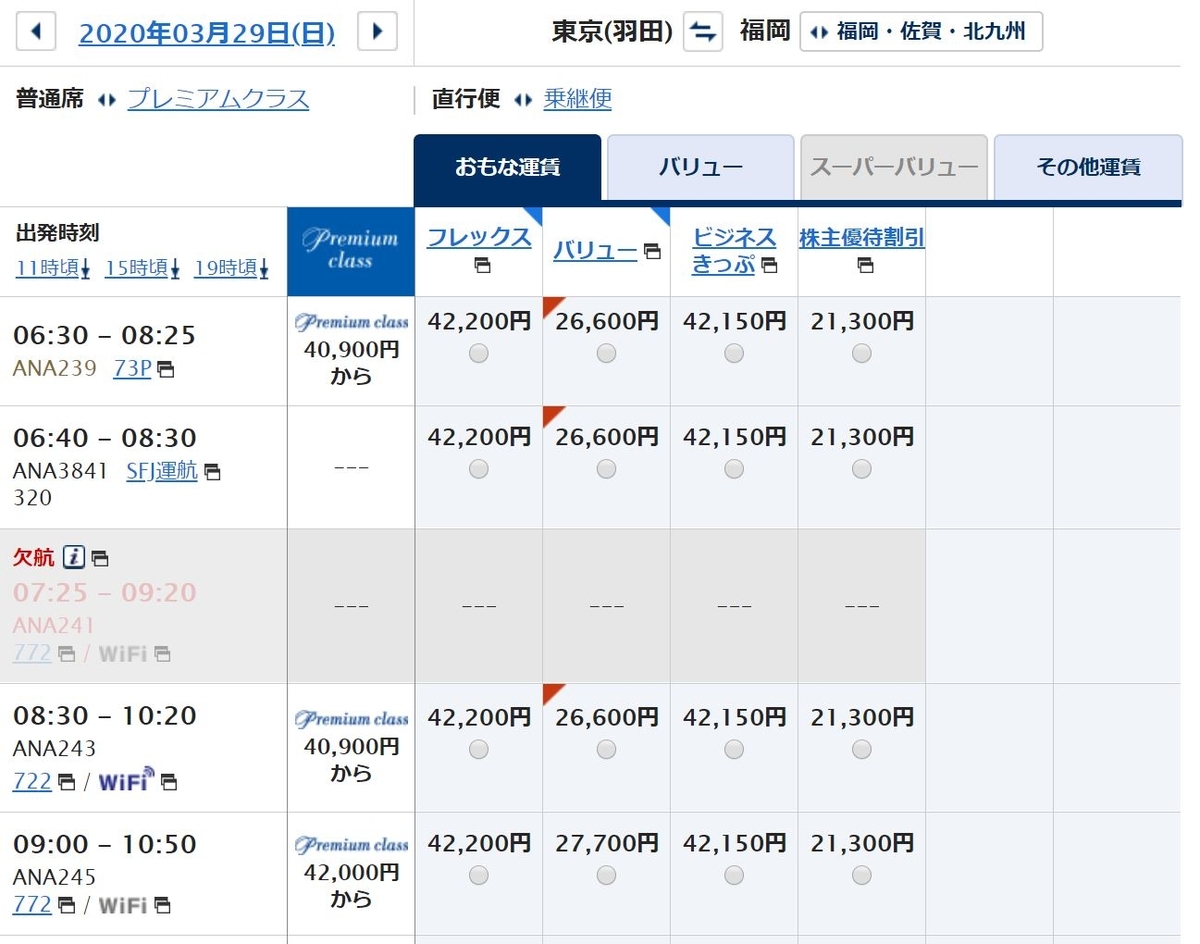Select ビジネスきっぷ 42,150円 for ANA239
The image size is (1200, 944).
(734, 353)
